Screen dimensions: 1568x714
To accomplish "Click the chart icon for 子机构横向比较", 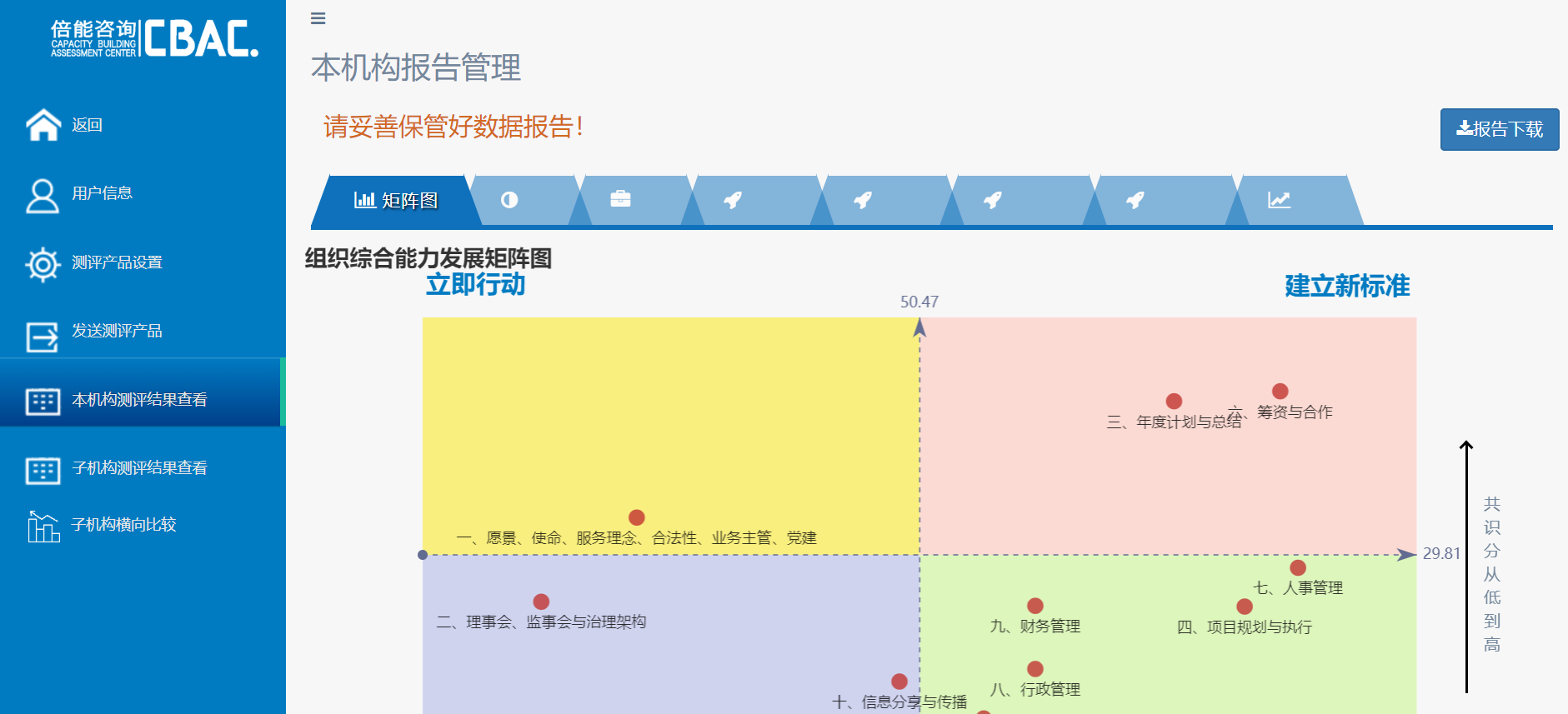I will (x=43, y=527).
